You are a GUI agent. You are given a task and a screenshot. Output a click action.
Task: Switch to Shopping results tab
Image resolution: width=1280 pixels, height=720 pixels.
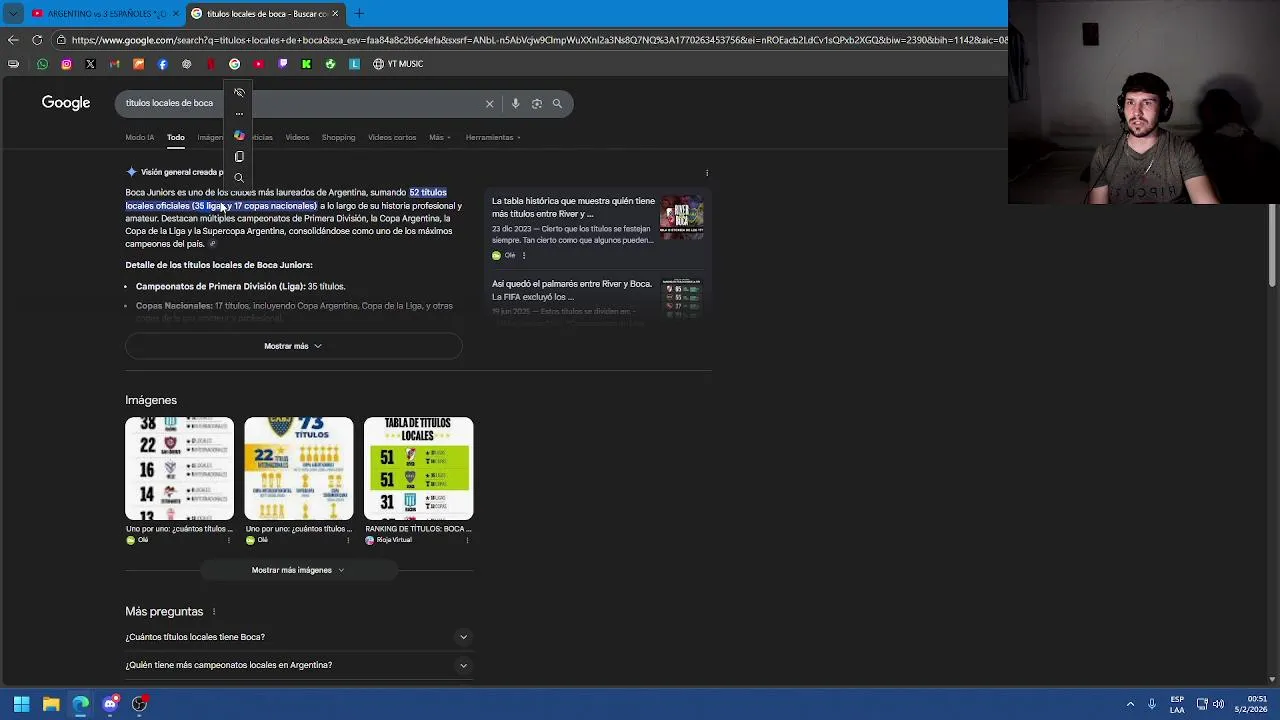[338, 137]
